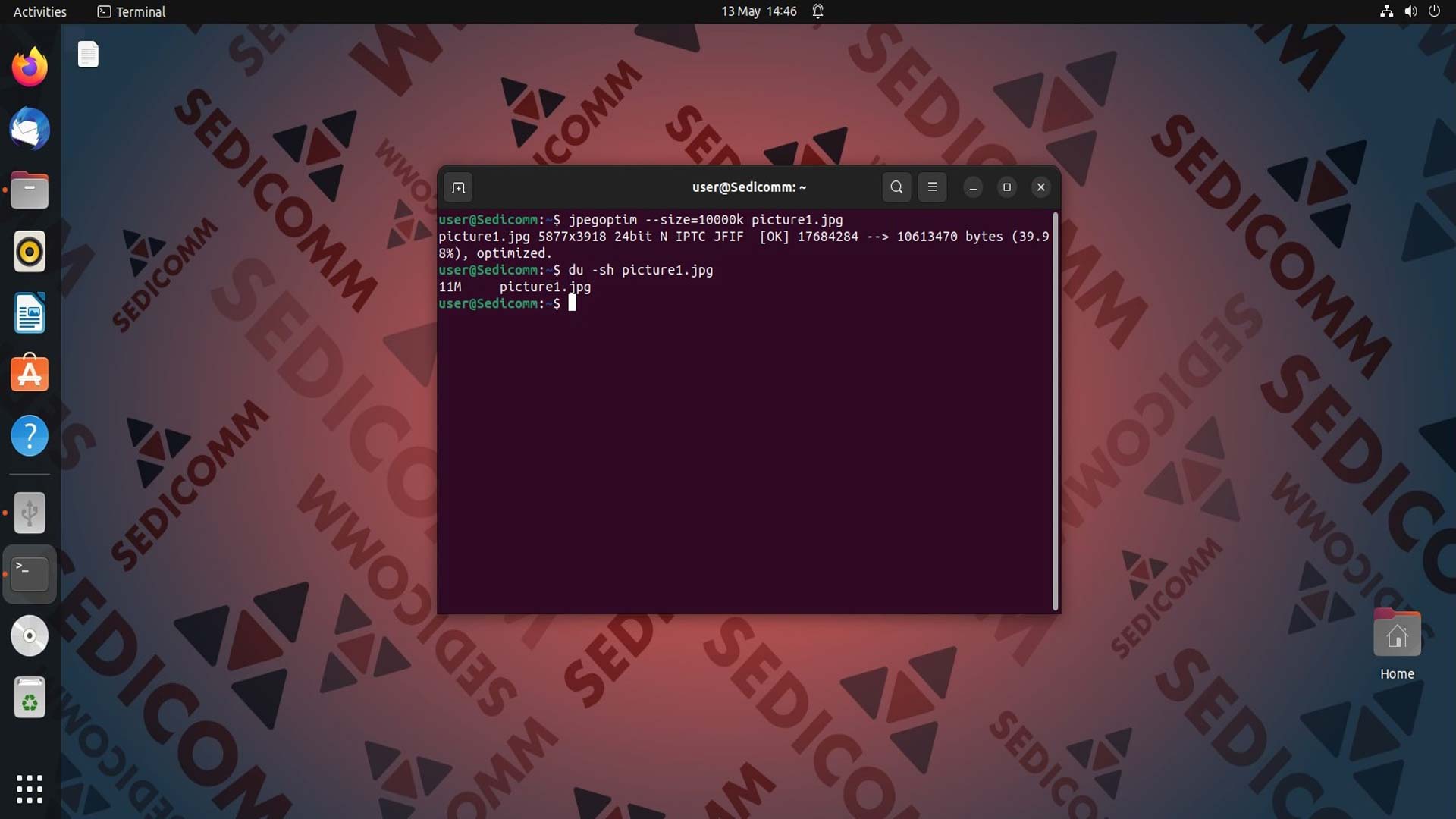Click the 11M size output value
The image size is (1456, 819).
pyautogui.click(x=450, y=287)
